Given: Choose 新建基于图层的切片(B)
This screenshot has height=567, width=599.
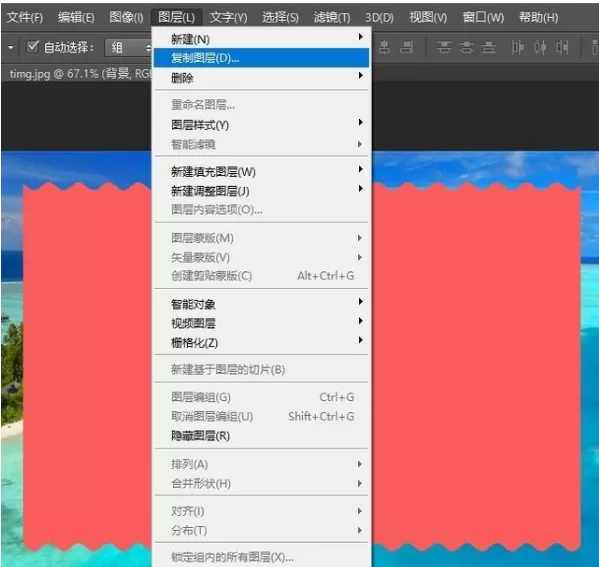Looking at the screenshot, I should [x=261, y=369].
